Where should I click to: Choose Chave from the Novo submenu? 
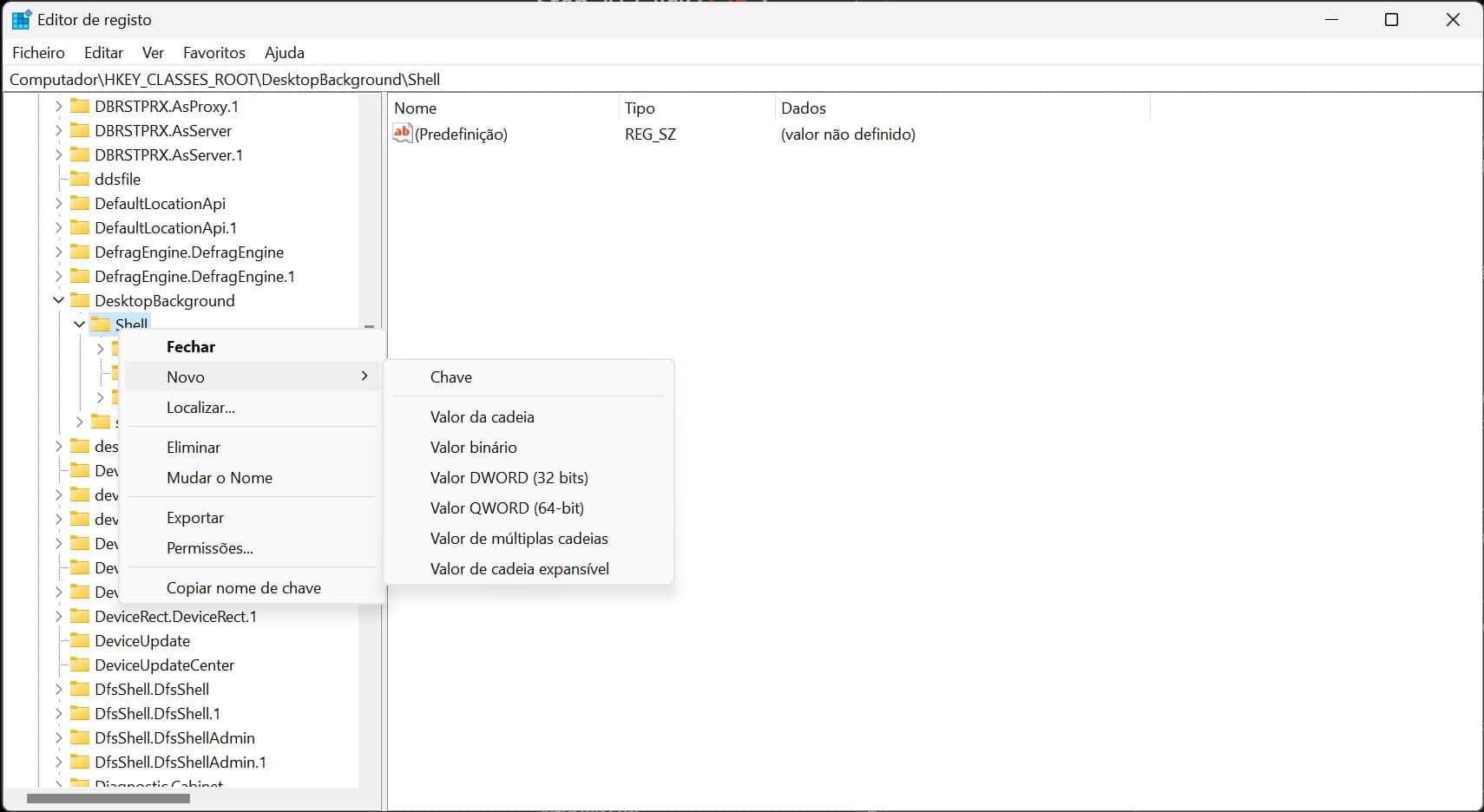(x=451, y=377)
